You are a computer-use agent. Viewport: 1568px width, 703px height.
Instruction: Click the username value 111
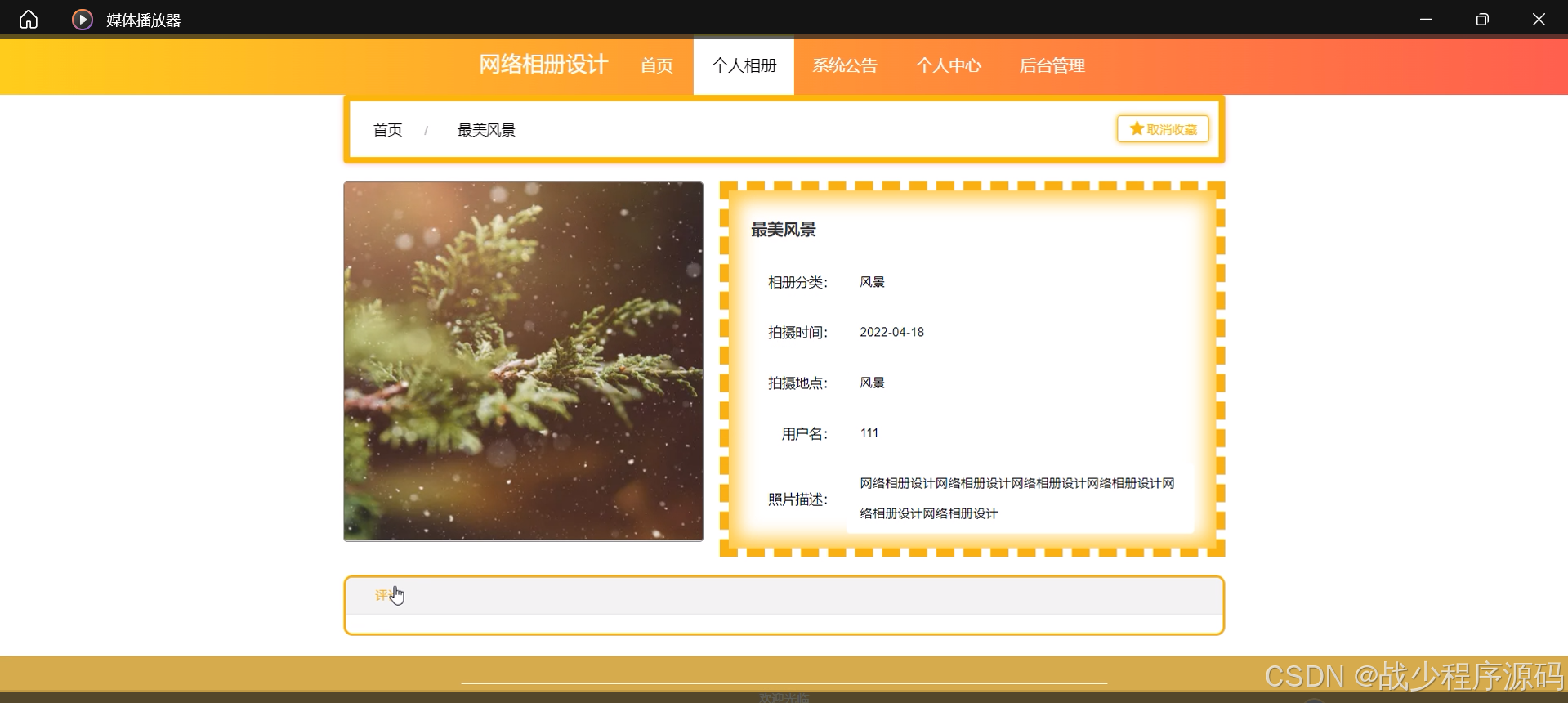pos(869,432)
